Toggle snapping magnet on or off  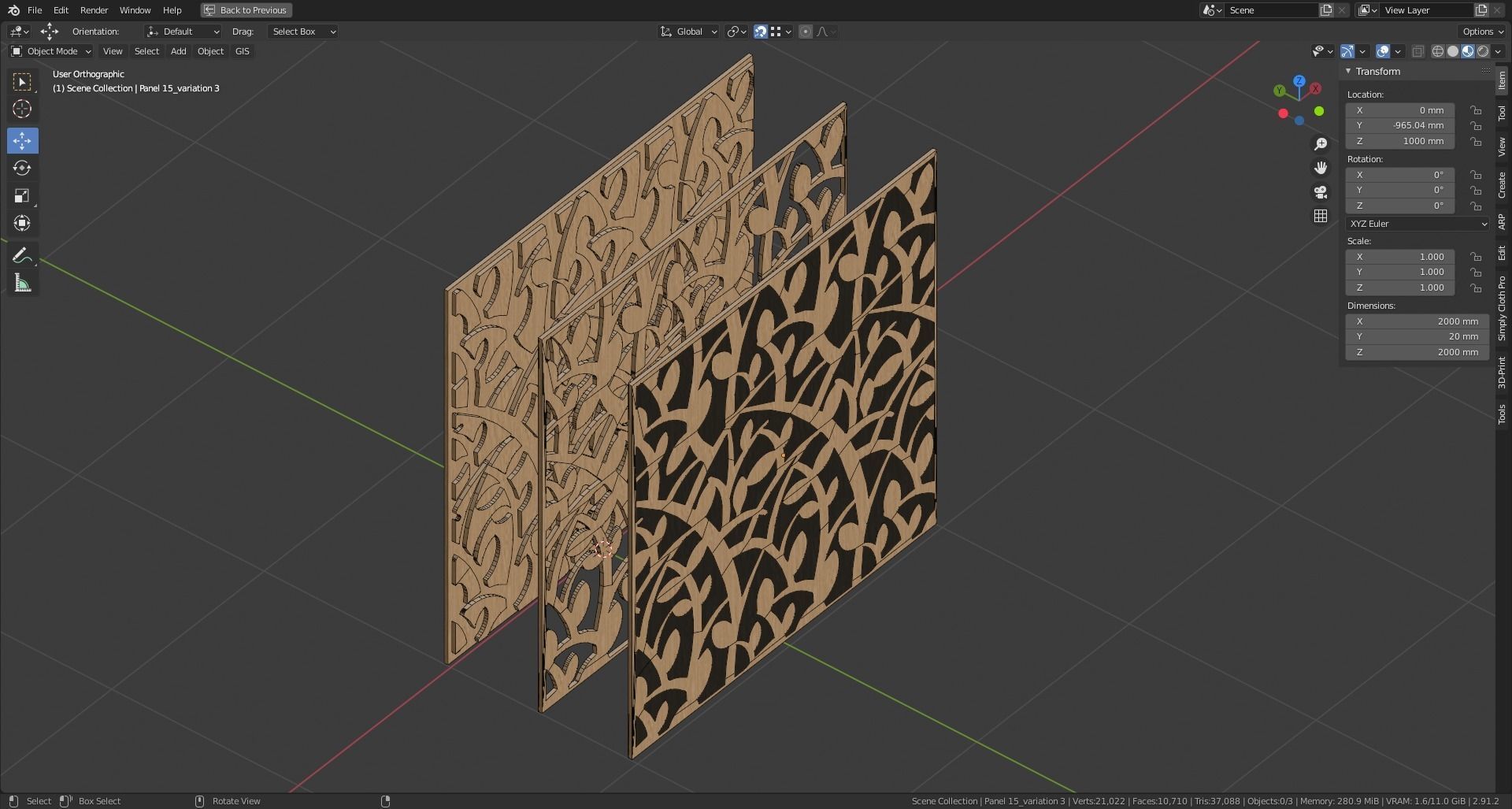[x=761, y=32]
